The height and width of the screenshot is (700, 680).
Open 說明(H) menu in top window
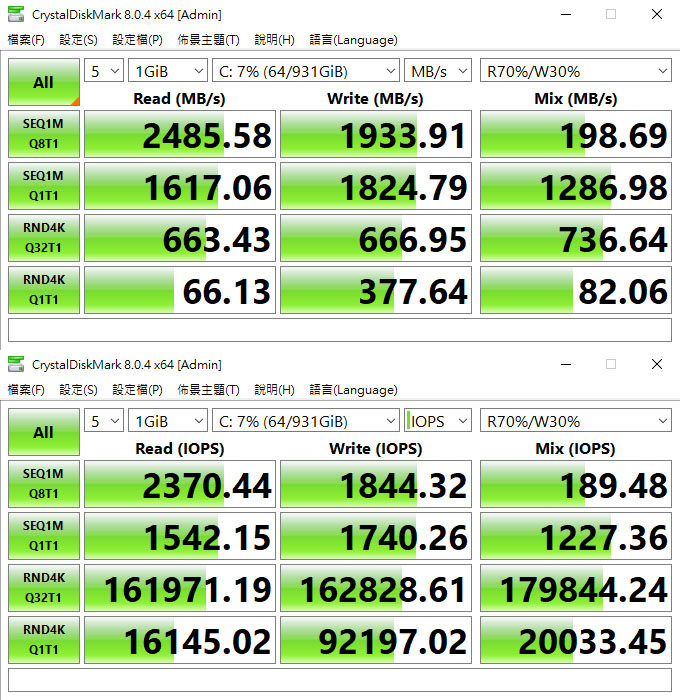(x=274, y=40)
